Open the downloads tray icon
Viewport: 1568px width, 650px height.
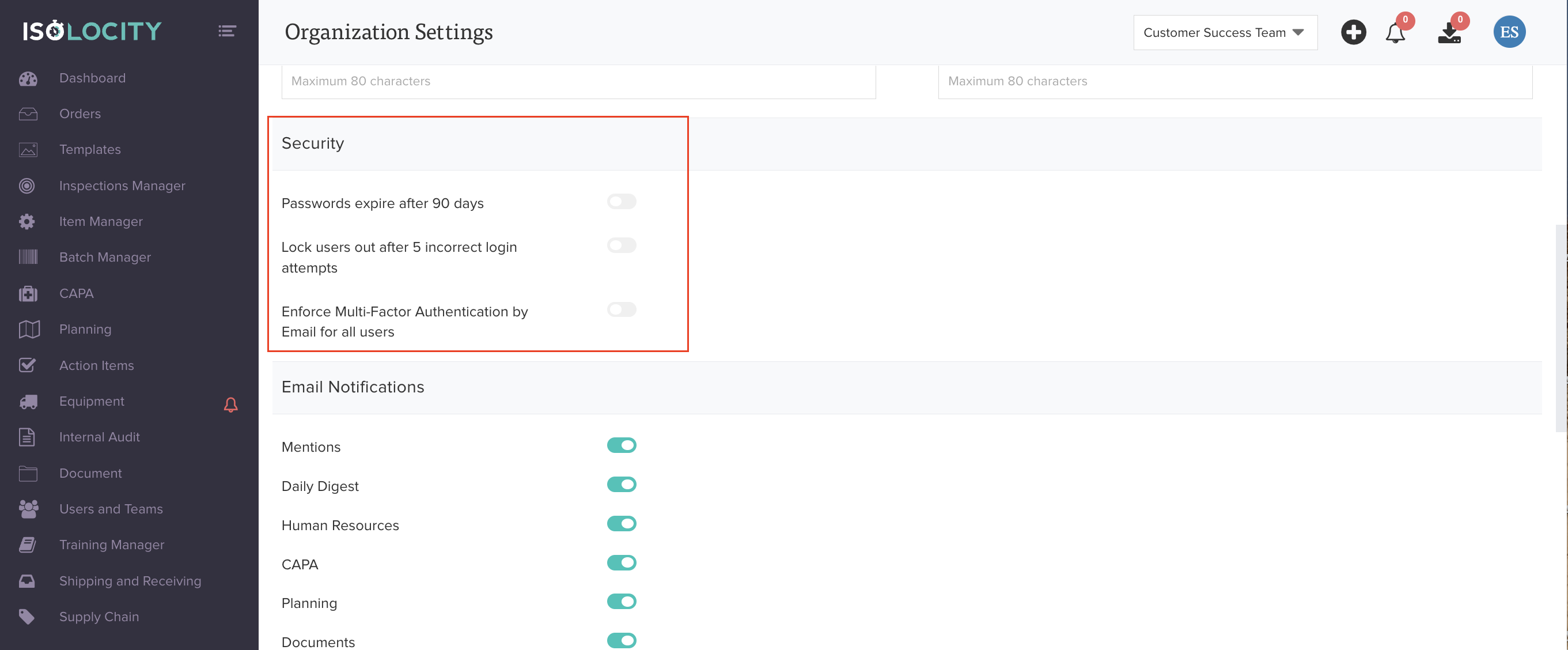click(x=1449, y=34)
